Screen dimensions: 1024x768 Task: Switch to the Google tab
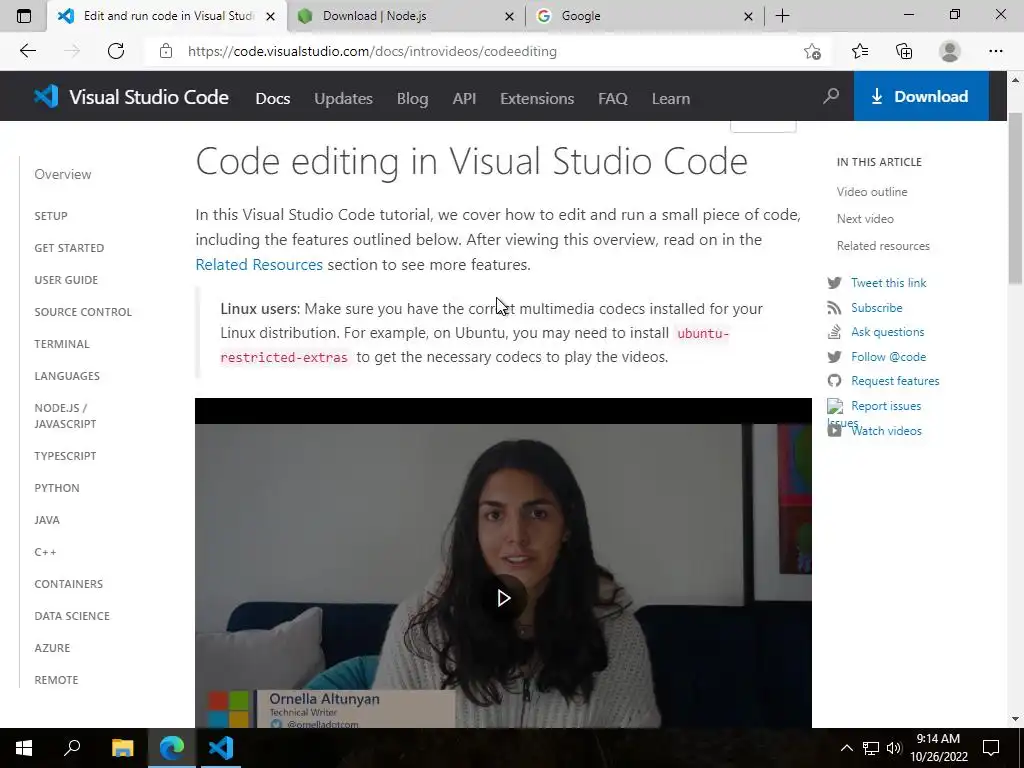[x=645, y=16]
